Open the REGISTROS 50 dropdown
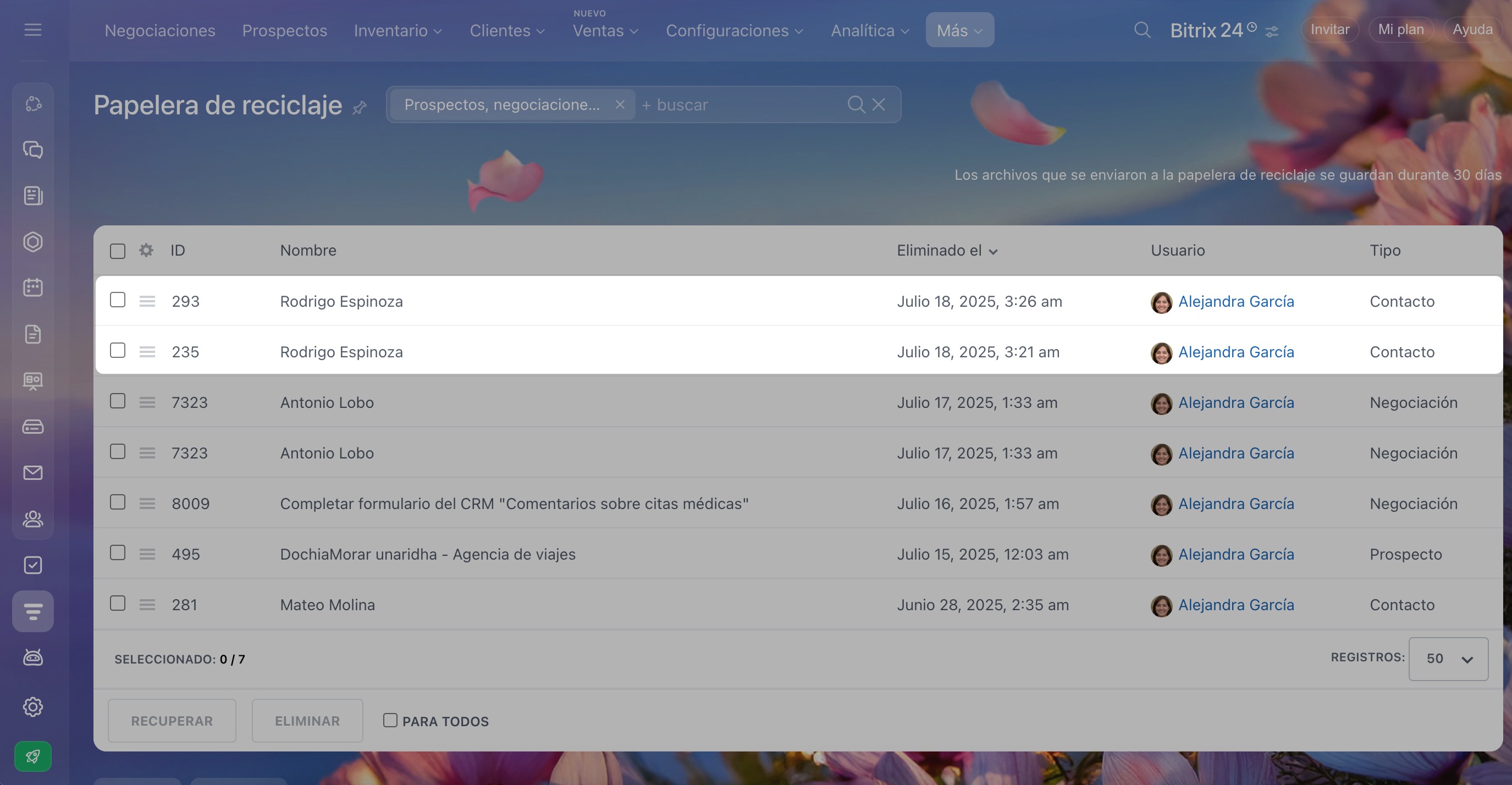 pyautogui.click(x=1448, y=659)
